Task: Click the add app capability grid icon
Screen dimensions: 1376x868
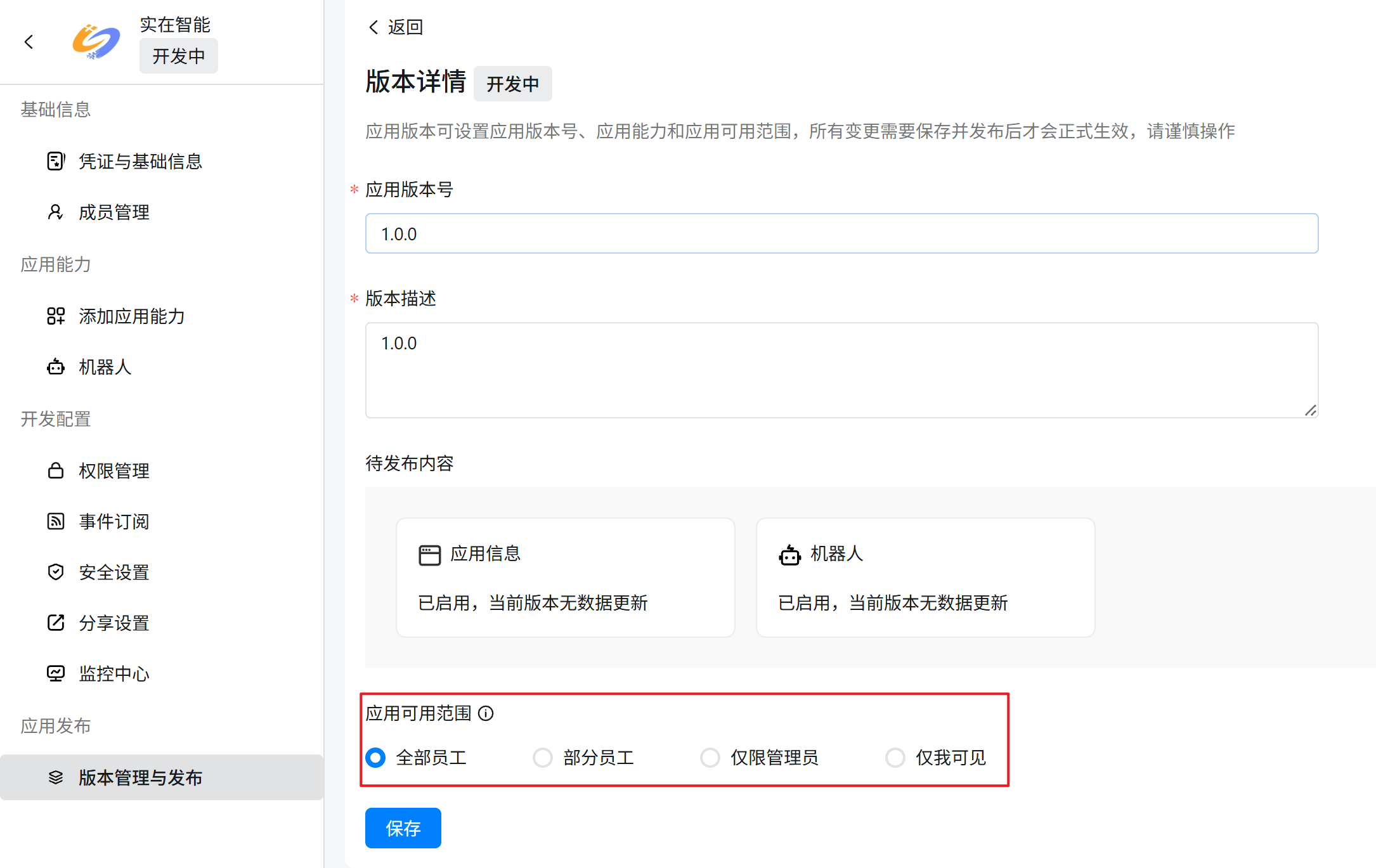Action: (56, 316)
